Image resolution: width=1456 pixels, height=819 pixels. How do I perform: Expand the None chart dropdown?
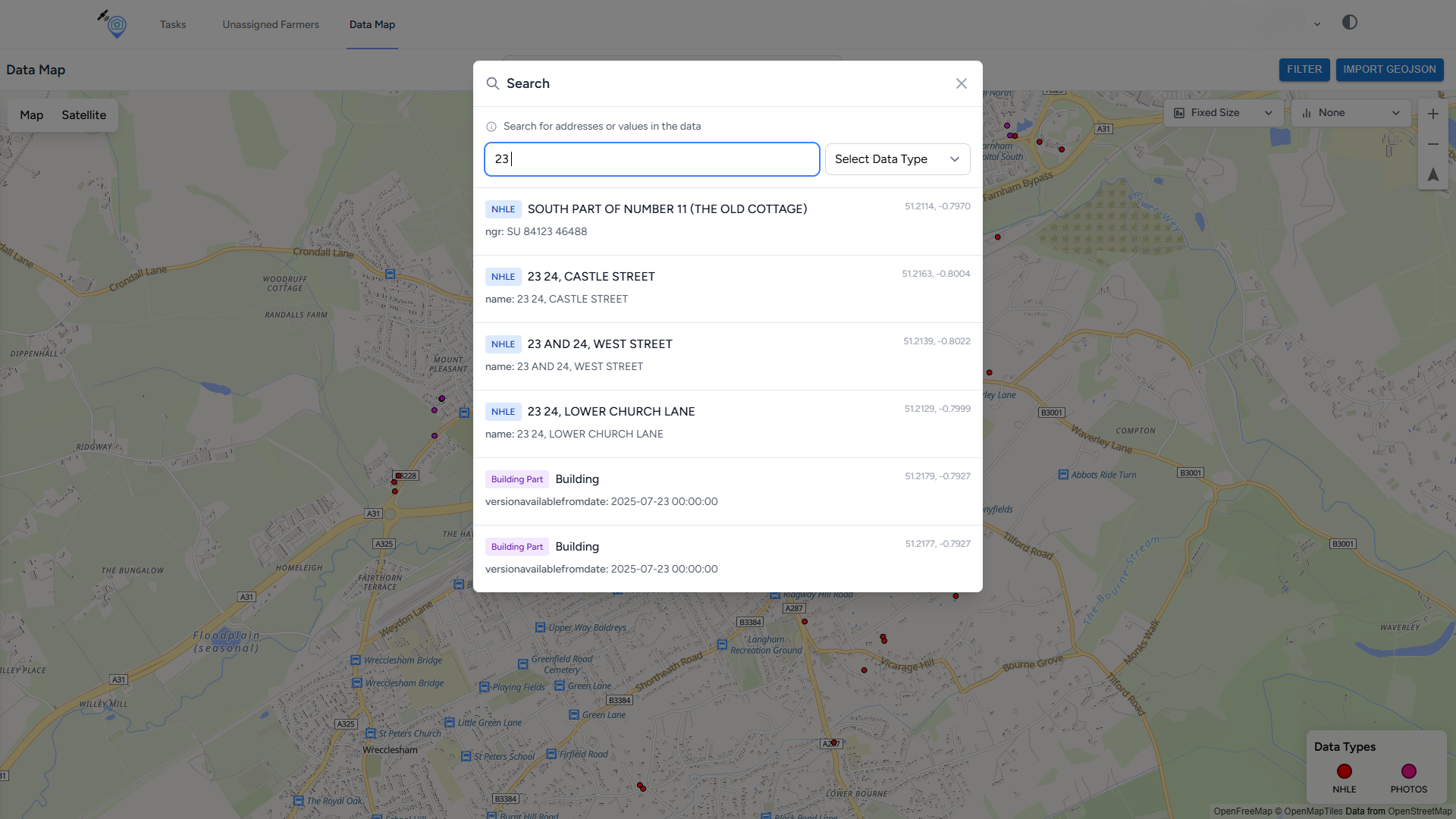click(x=1350, y=113)
